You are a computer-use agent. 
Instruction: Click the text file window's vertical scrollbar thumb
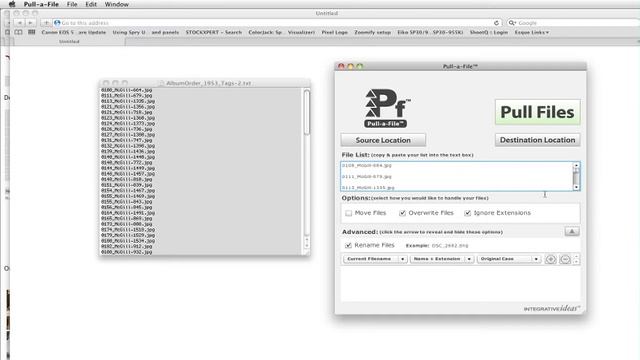(307, 112)
